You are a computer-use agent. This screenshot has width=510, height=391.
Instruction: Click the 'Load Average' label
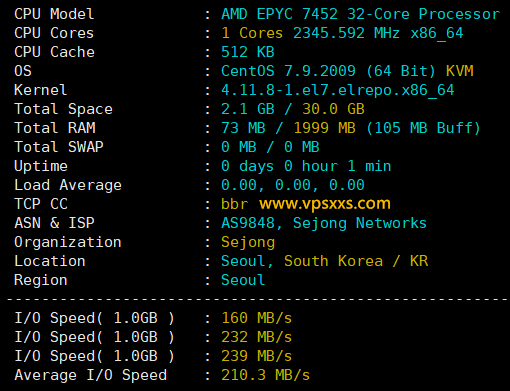[x=68, y=185]
